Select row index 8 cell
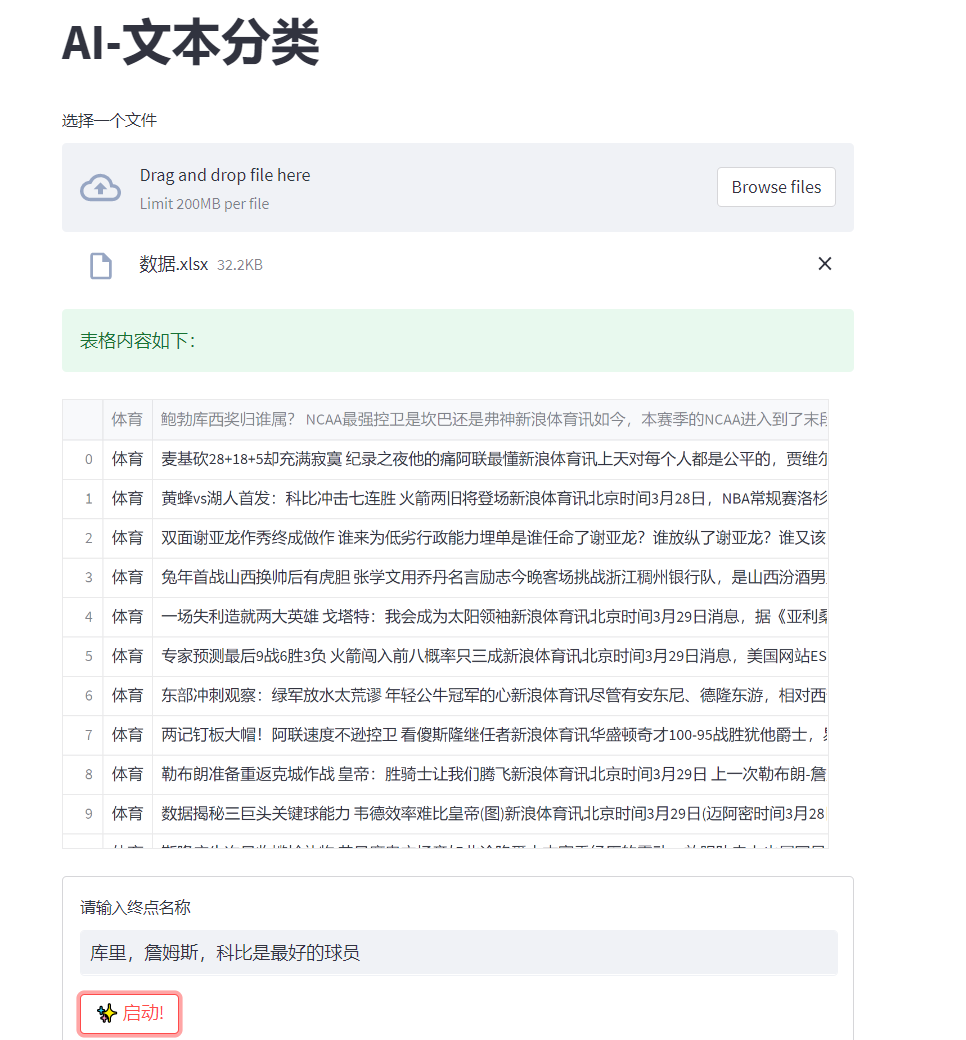 83,774
